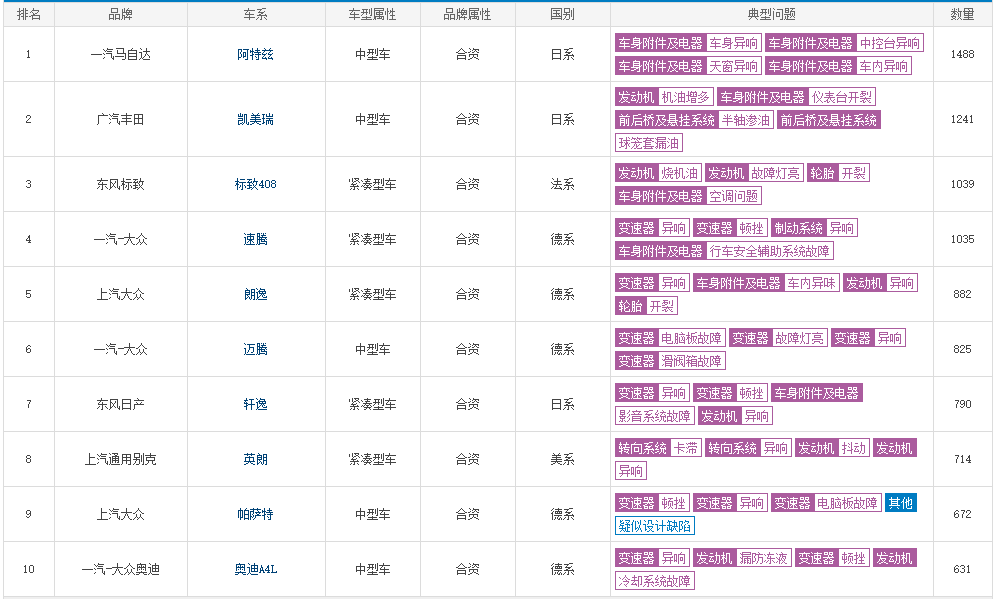Open the 标致408 car series link
This screenshot has width=995, height=599.
point(254,184)
